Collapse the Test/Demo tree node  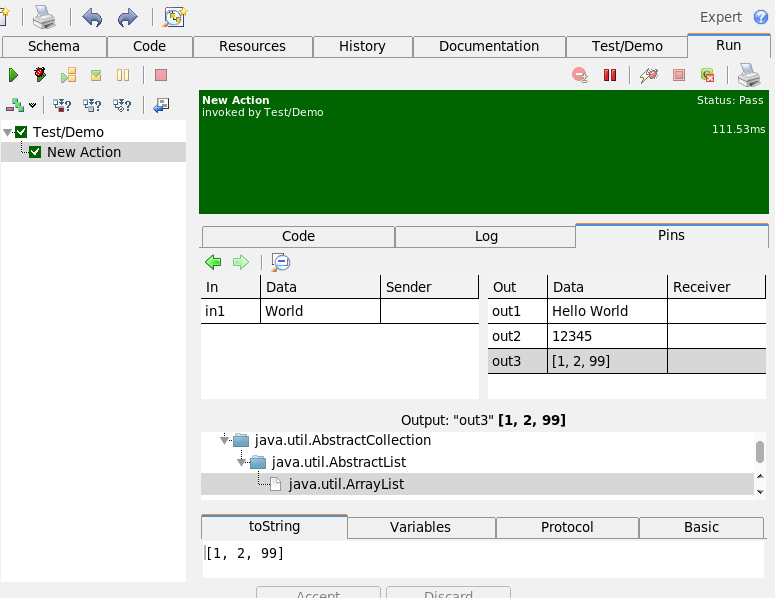(x=8, y=132)
